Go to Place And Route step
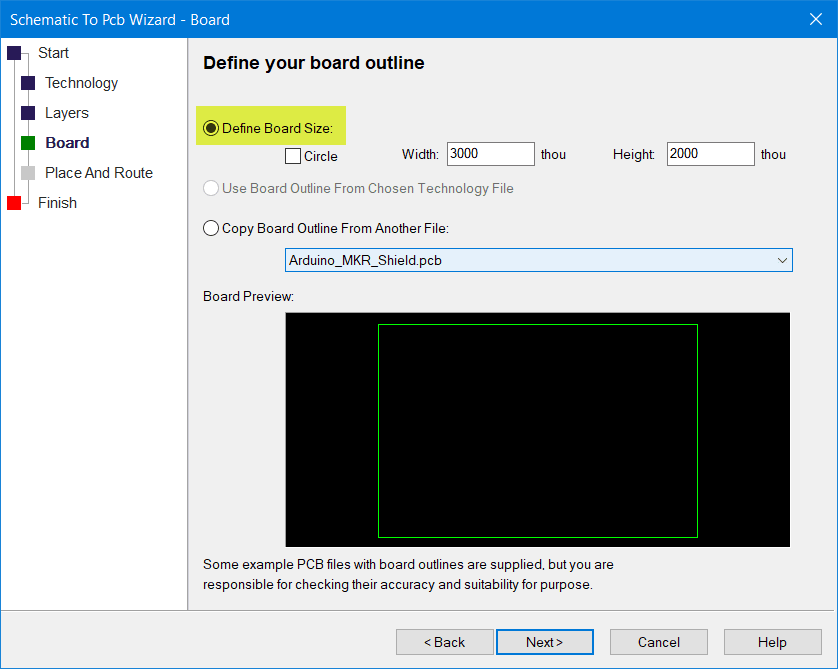This screenshot has width=838, height=669. [x=99, y=173]
